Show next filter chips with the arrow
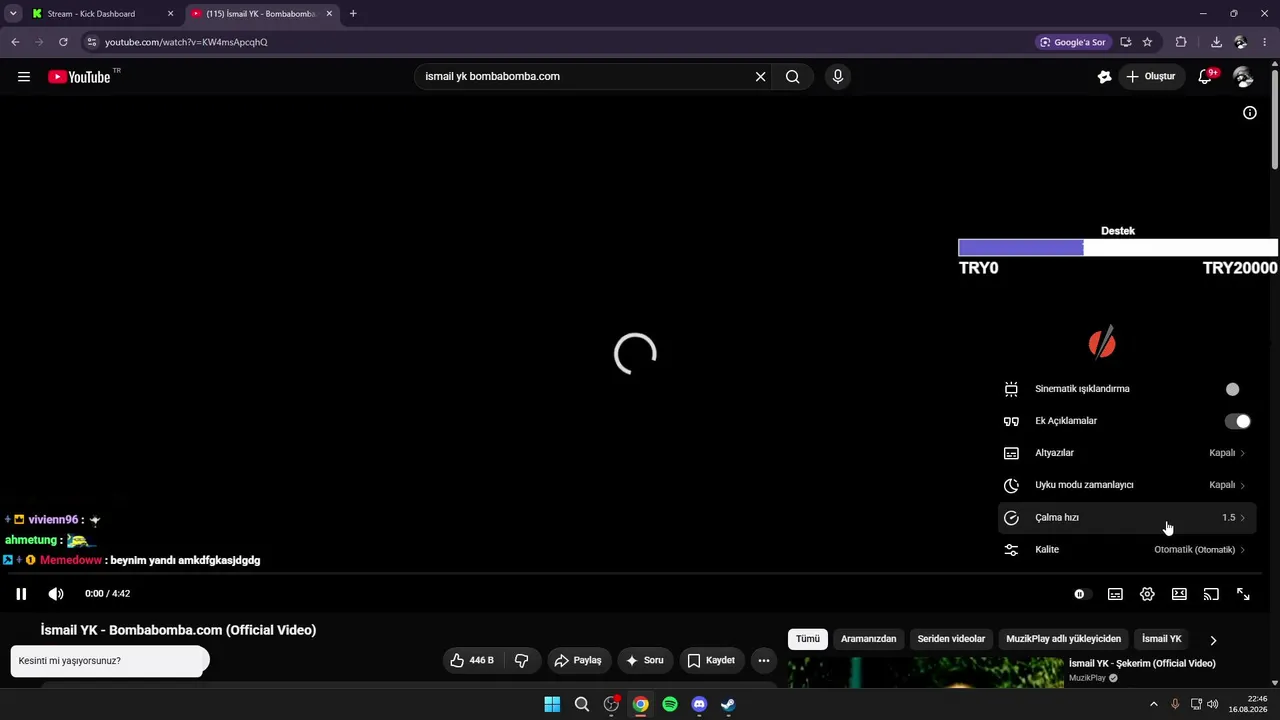Viewport: 1280px width, 720px height. click(x=1213, y=640)
